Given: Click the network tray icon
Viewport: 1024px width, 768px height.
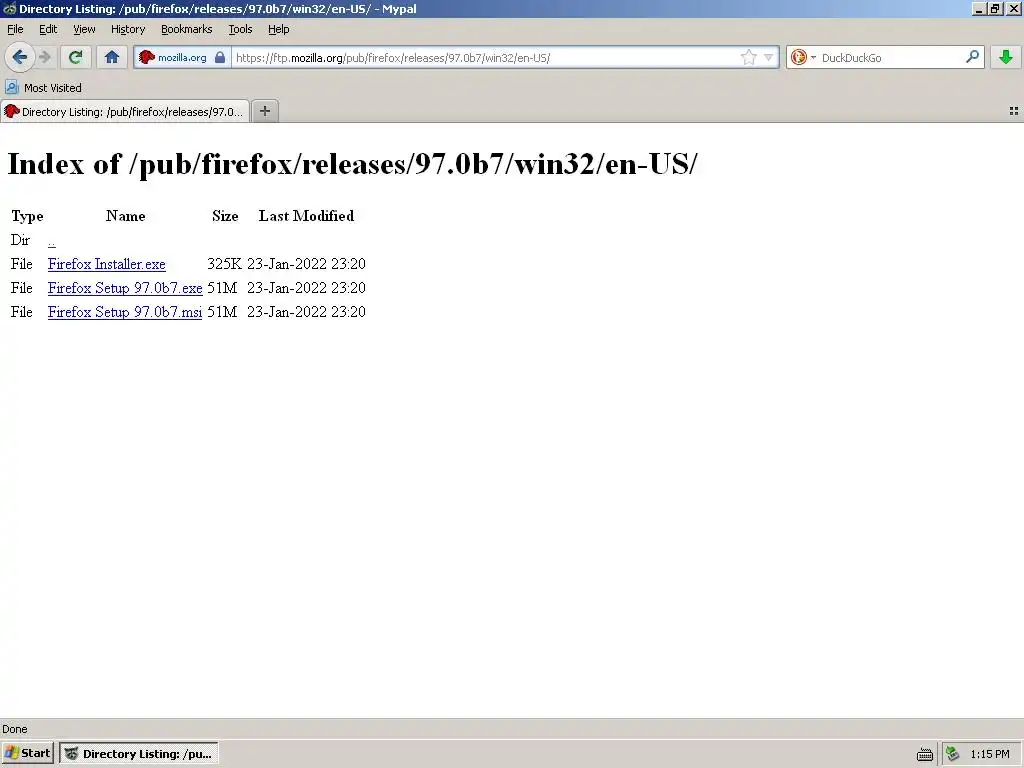Looking at the screenshot, I should point(952,754).
